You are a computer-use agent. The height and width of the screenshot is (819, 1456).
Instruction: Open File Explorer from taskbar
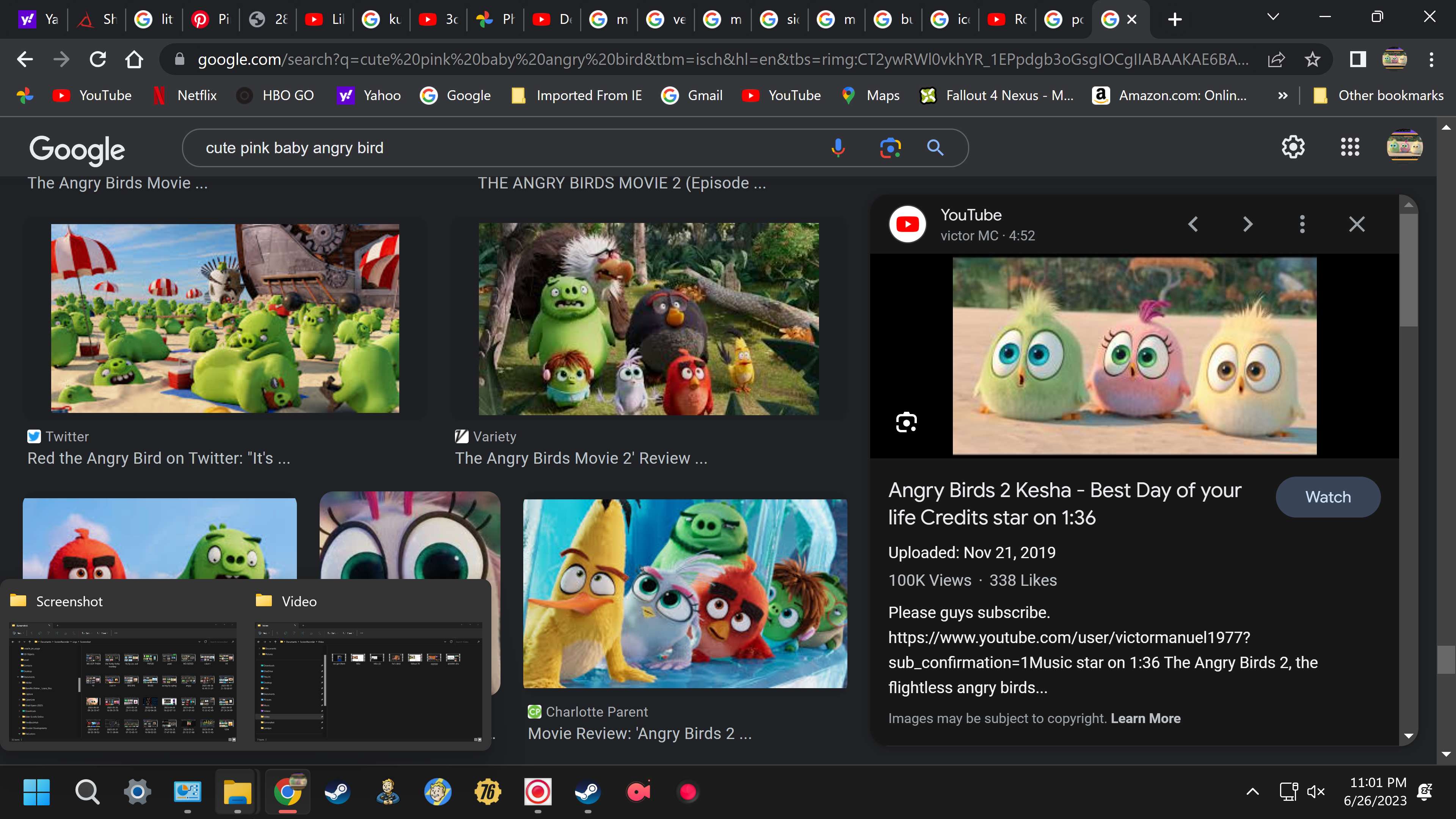tap(237, 792)
